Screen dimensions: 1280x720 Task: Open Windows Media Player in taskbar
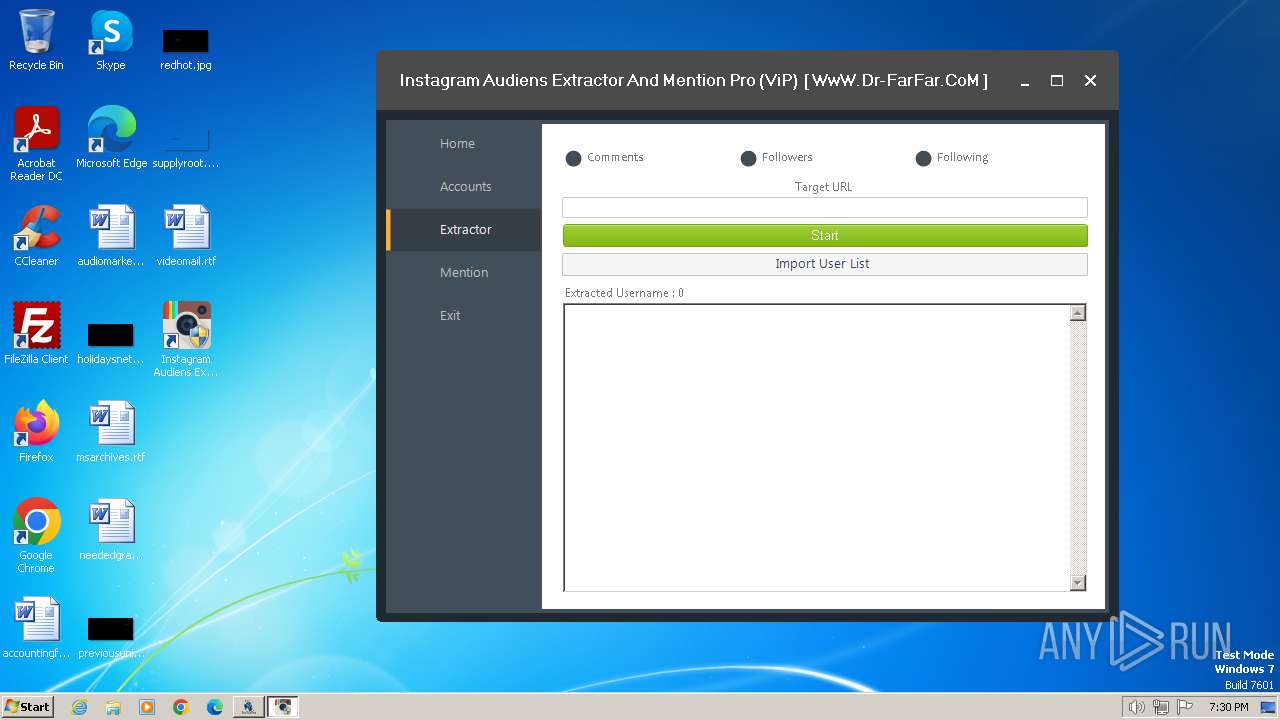click(147, 707)
